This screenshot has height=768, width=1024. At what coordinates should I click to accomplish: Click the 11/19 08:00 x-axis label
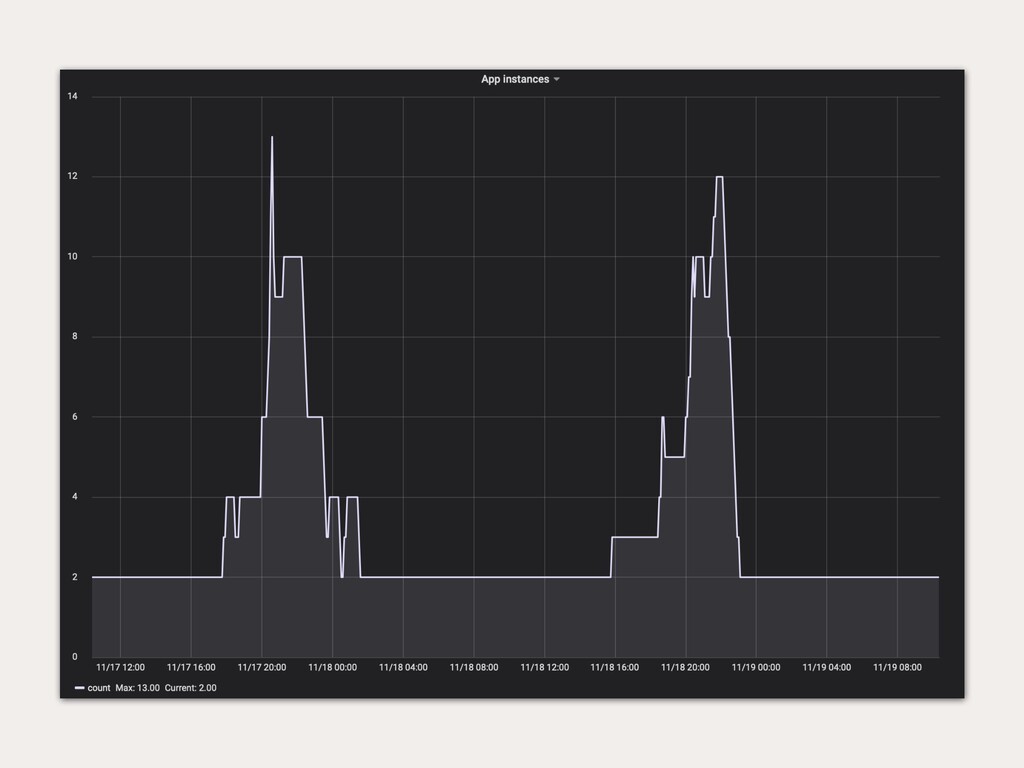tap(897, 667)
